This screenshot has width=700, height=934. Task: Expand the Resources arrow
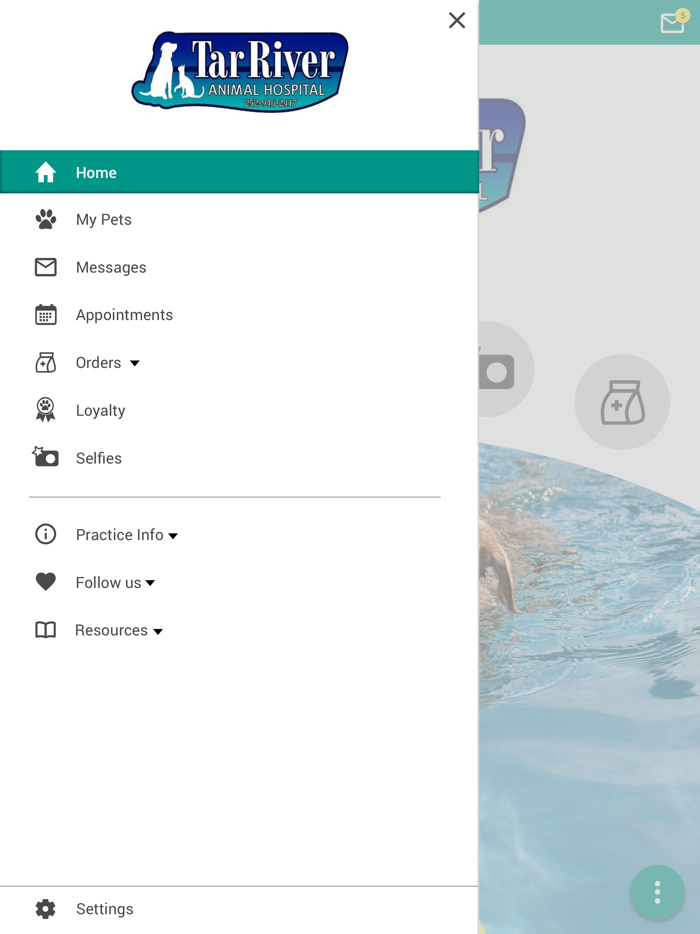[x=158, y=631]
